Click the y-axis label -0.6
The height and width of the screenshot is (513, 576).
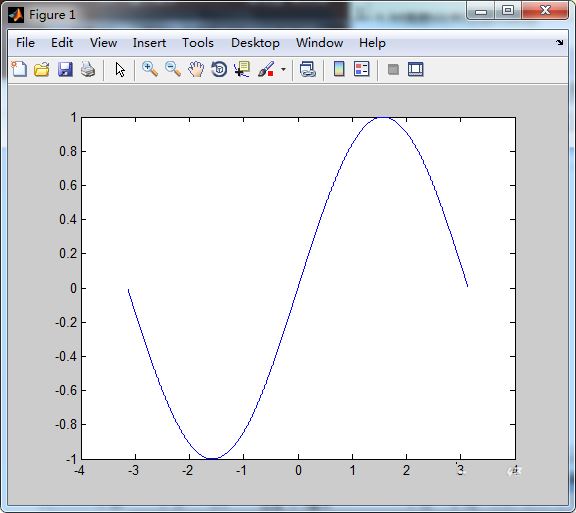(66, 390)
